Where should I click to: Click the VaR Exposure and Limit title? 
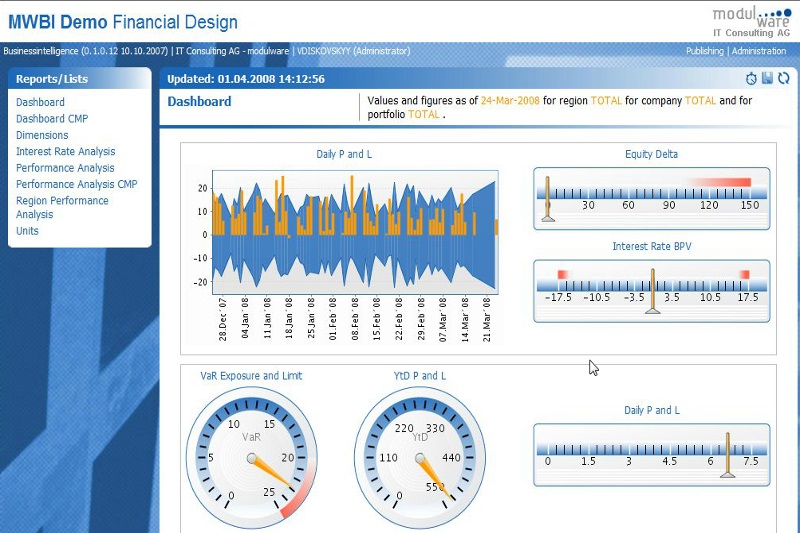click(251, 376)
